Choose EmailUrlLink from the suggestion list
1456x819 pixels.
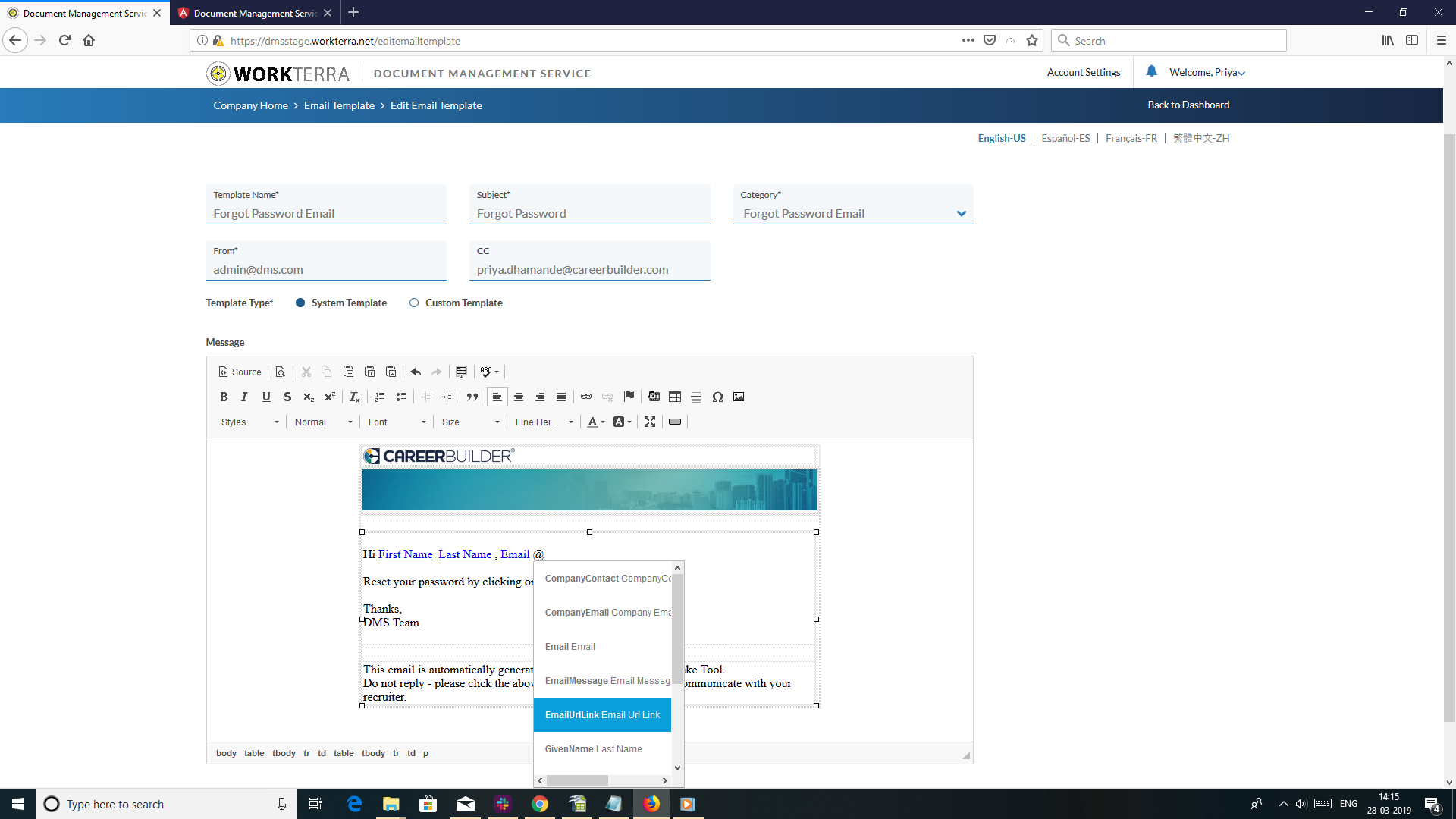(602, 714)
